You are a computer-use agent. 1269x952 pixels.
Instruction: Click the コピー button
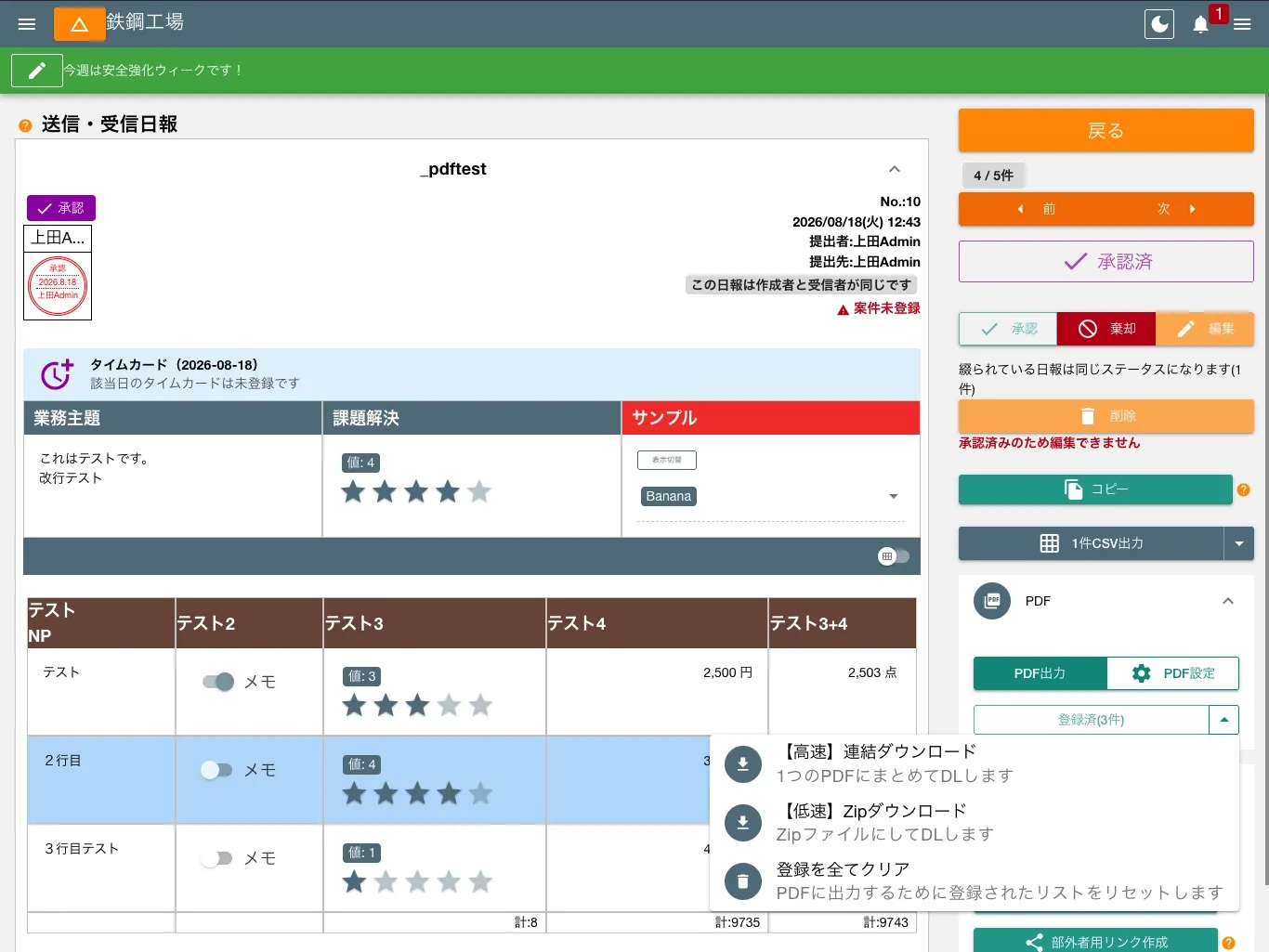(x=1095, y=489)
